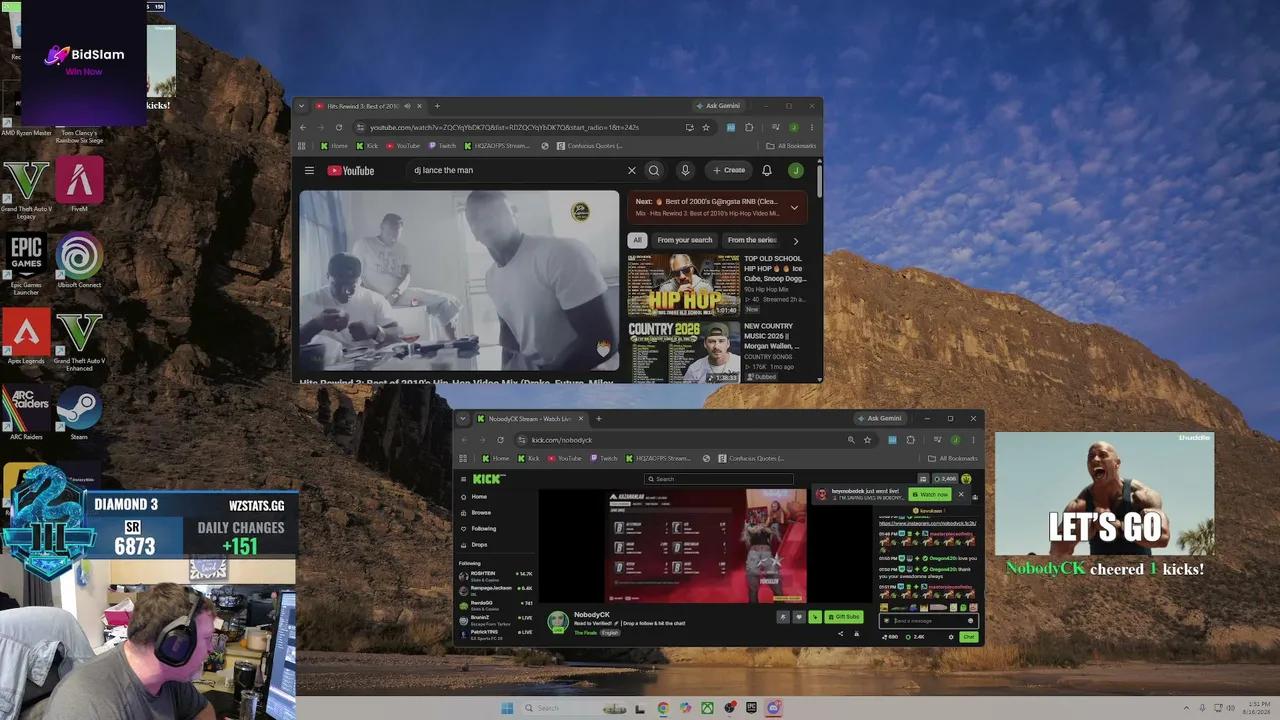This screenshot has height=720, width=1280.
Task: Open 'TOP OLD SCHOOL HIP HOP' video thumbnail
Action: 684,285
